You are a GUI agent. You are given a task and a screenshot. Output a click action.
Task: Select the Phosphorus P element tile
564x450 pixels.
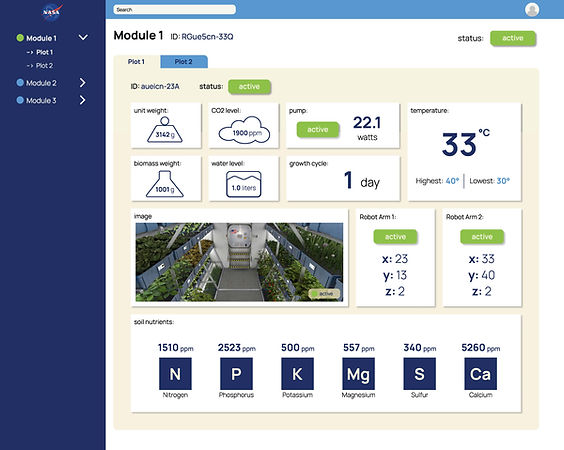tap(236, 374)
